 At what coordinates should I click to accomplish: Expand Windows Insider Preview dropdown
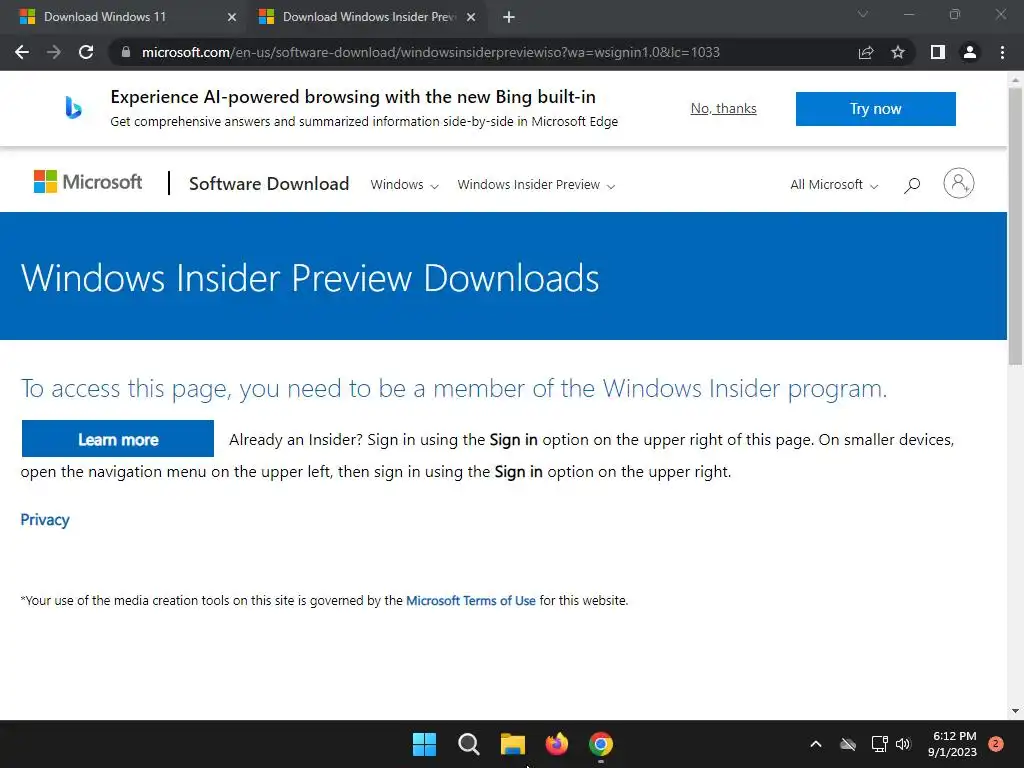(536, 185)
